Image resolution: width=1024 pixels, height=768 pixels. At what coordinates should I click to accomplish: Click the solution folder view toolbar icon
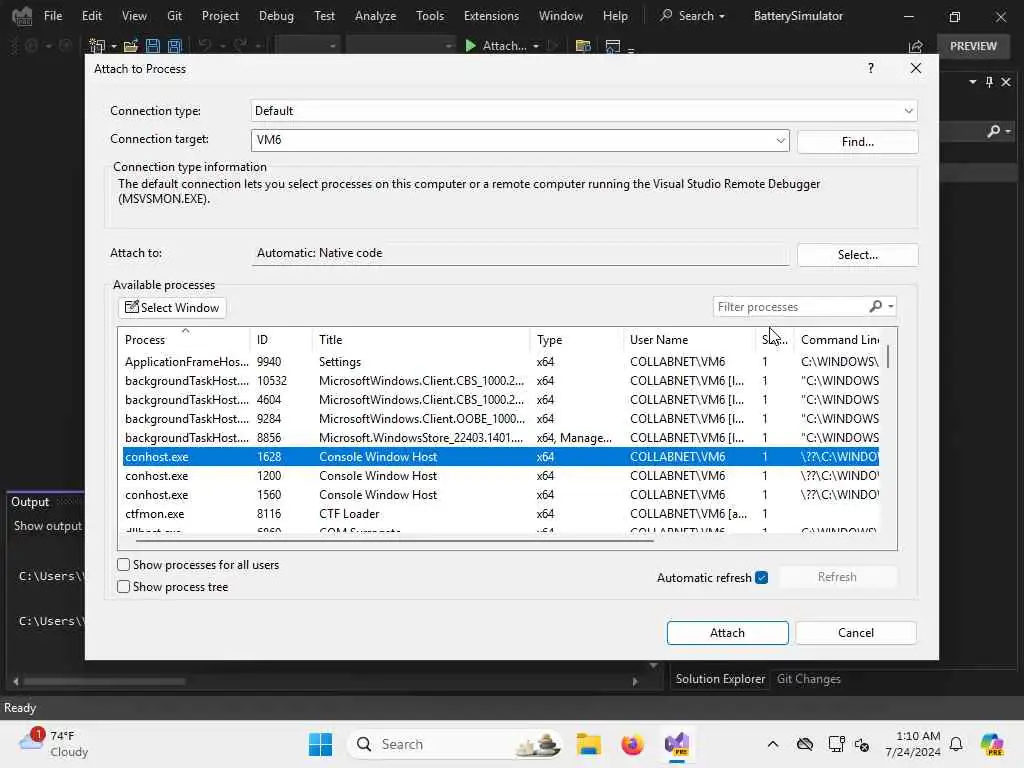(x=583, y=46)
